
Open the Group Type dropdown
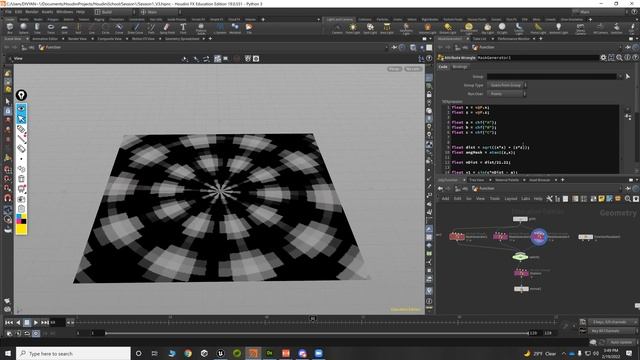coord(507,85)
